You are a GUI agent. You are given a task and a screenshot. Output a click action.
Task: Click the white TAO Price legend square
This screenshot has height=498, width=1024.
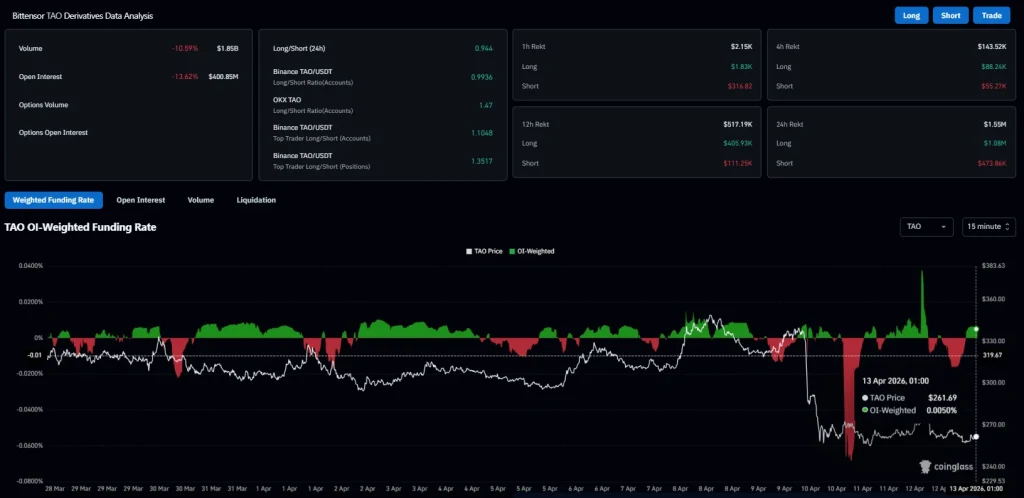pos(468,251)
